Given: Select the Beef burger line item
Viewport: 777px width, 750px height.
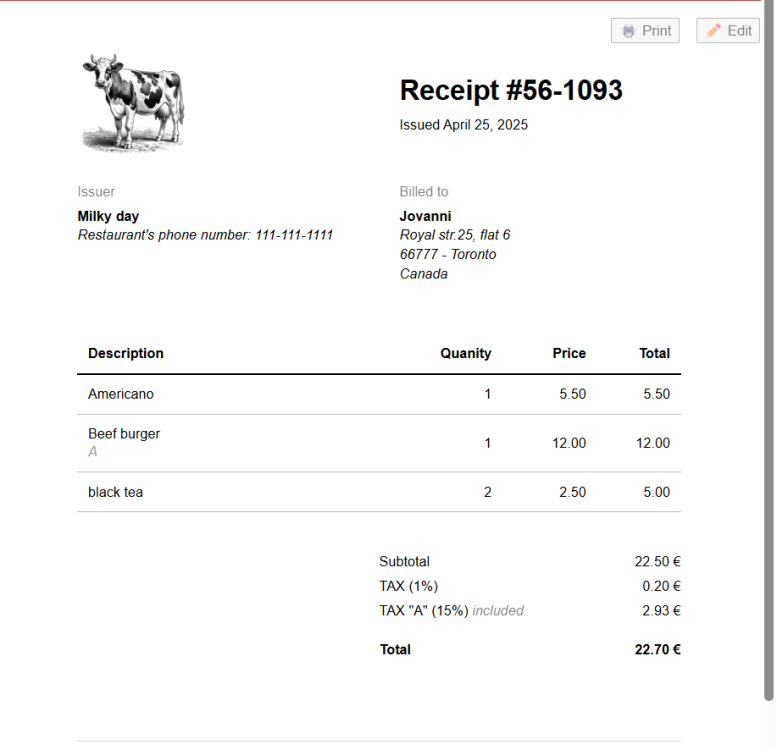Looking at the screenshot, I should click(124, 434).
